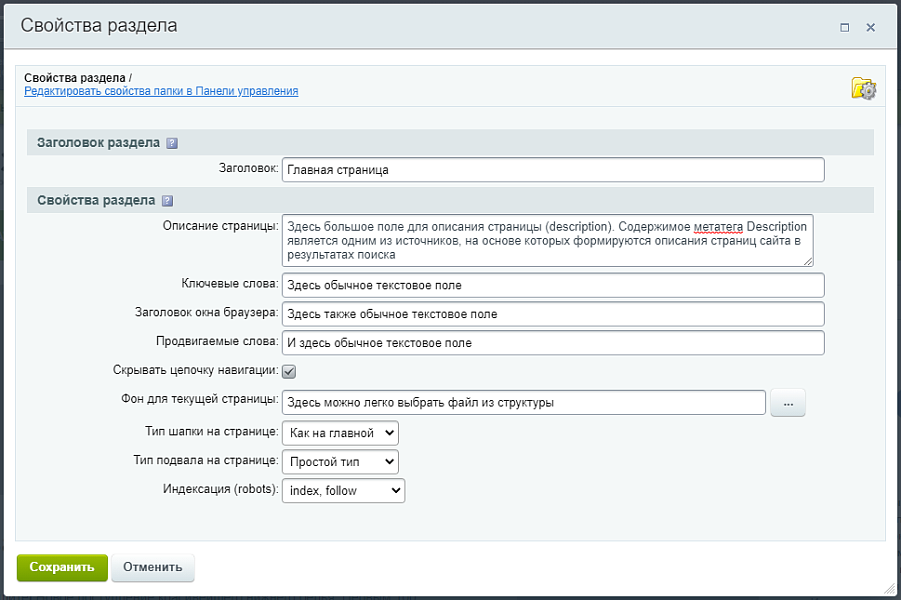Click the Ключевые слова text field
901x600 pixels.
(553, 285)
